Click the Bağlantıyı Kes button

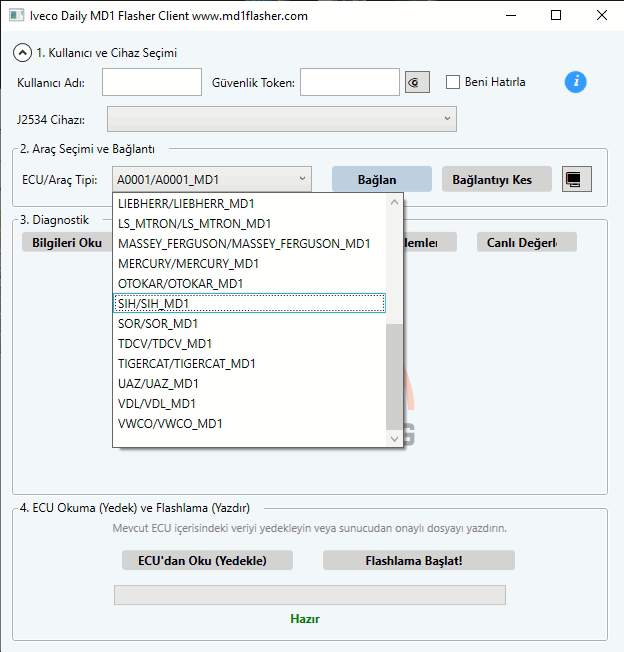point(497,179)
